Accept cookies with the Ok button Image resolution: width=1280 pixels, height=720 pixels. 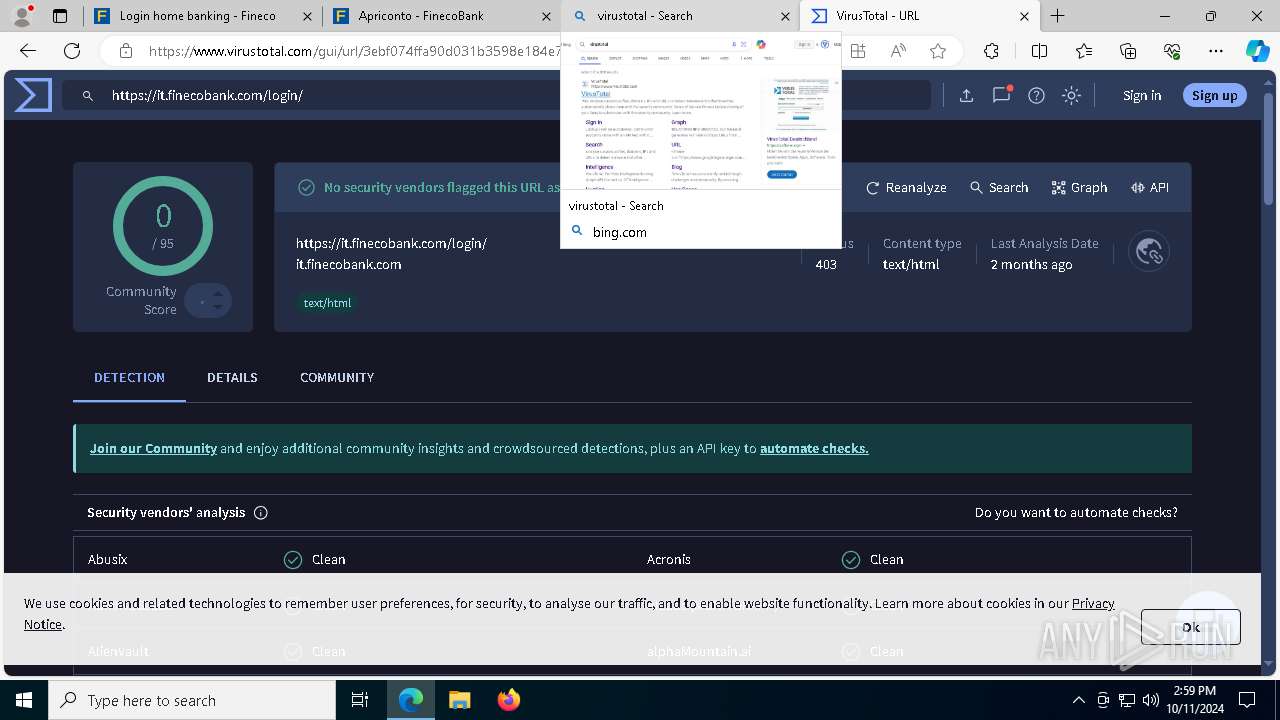click(1190, 627)
